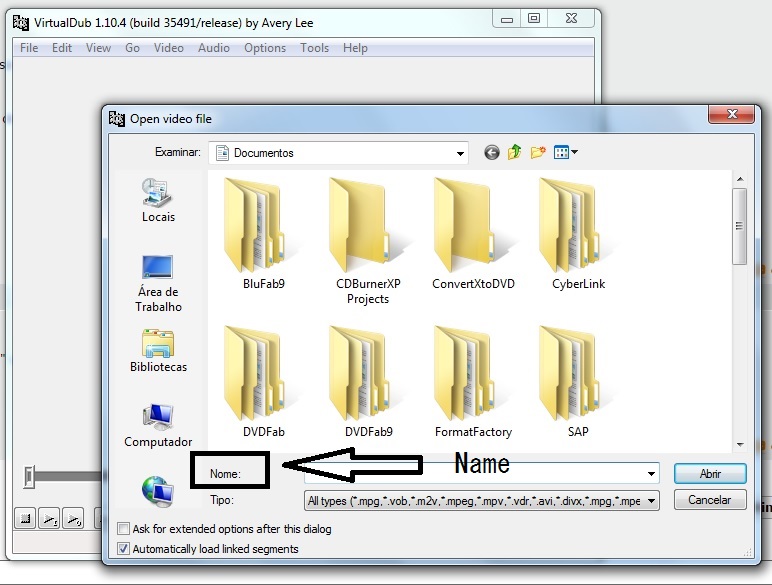The image size is (772, 585).
Task: Click the Cancelar button
Action: (x=710, y=500)
